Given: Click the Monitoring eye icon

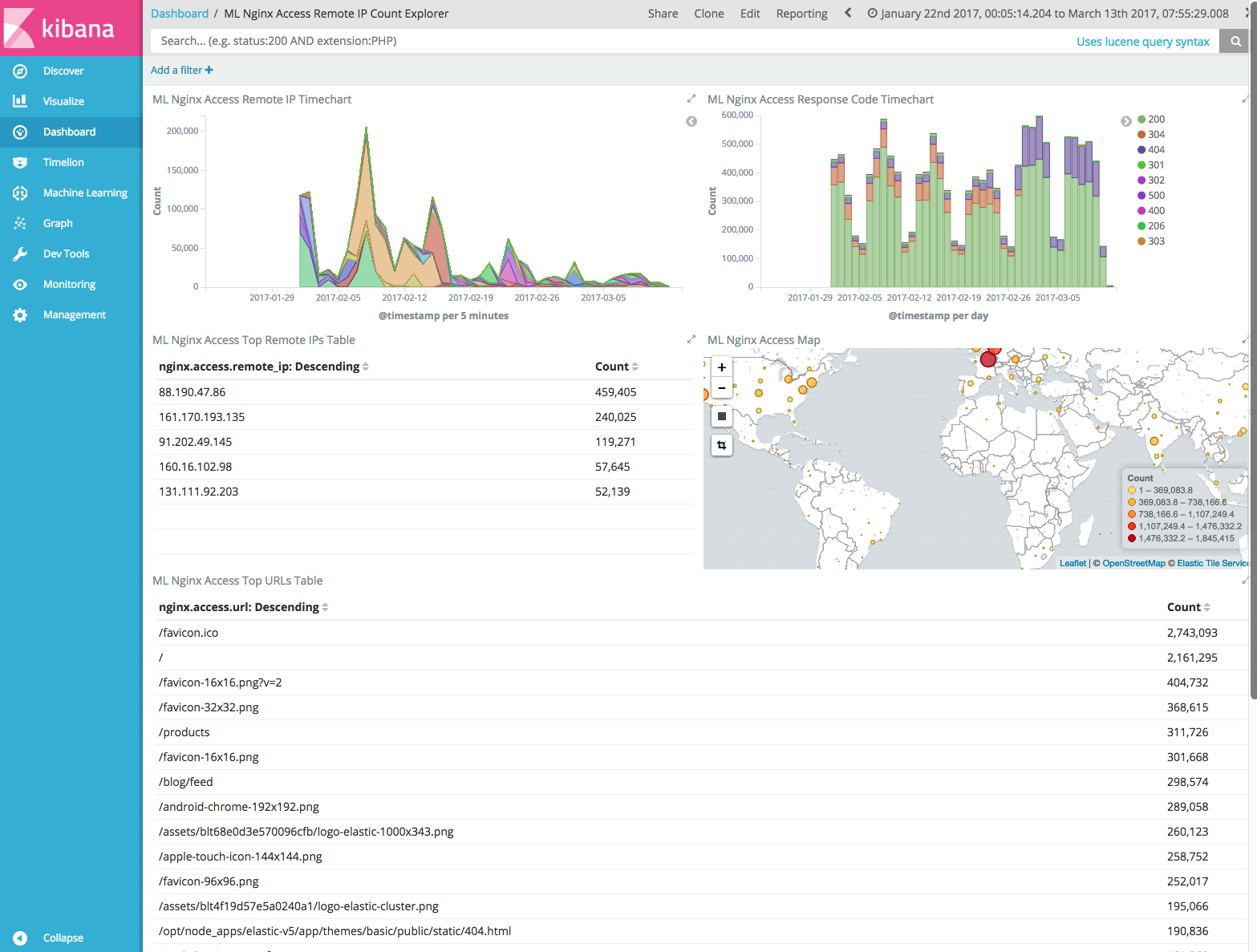Looking at the screenshot, I should [x=20, y=285].
